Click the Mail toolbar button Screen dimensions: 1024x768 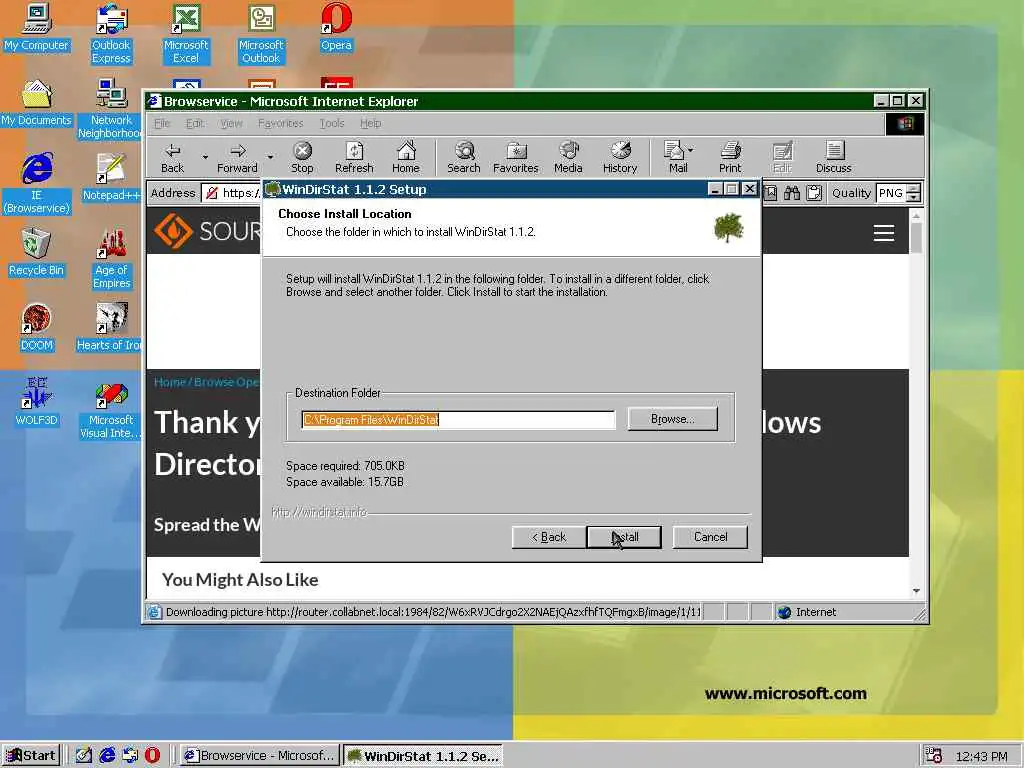pos(675,157)
